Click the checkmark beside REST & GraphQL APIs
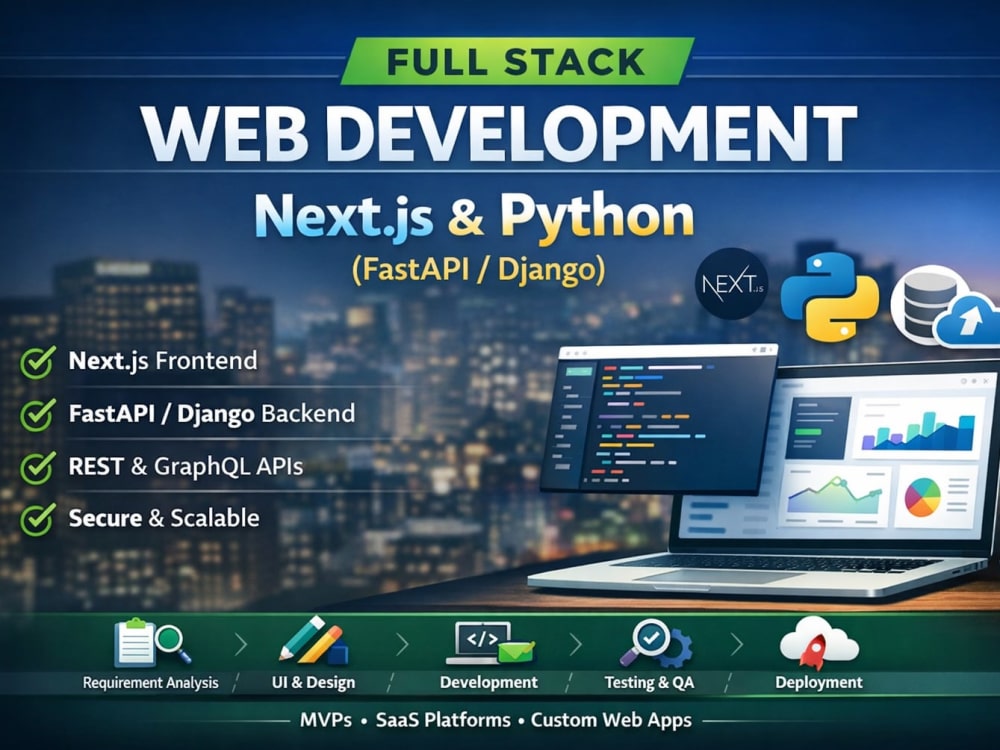 37,467
